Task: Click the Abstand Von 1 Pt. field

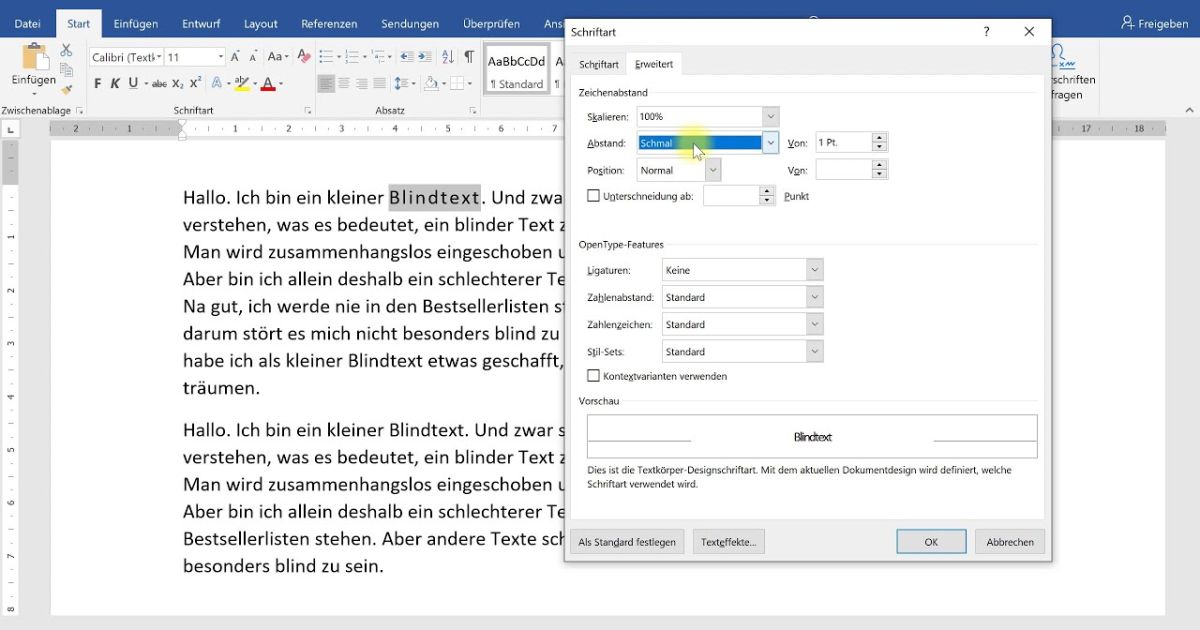Action: pos(843,143)
